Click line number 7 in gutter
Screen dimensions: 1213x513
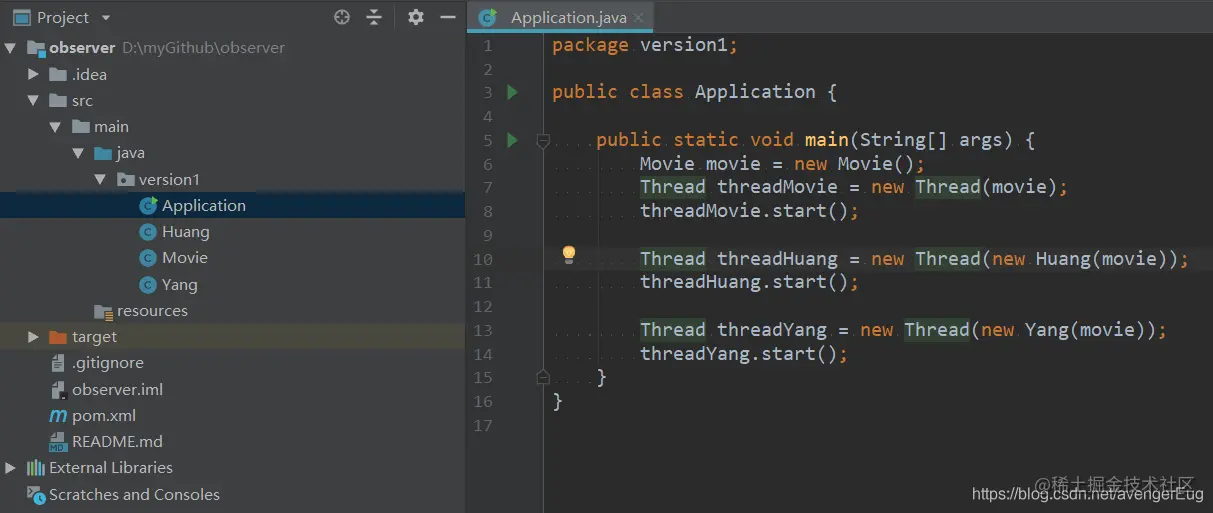point(487,188)
